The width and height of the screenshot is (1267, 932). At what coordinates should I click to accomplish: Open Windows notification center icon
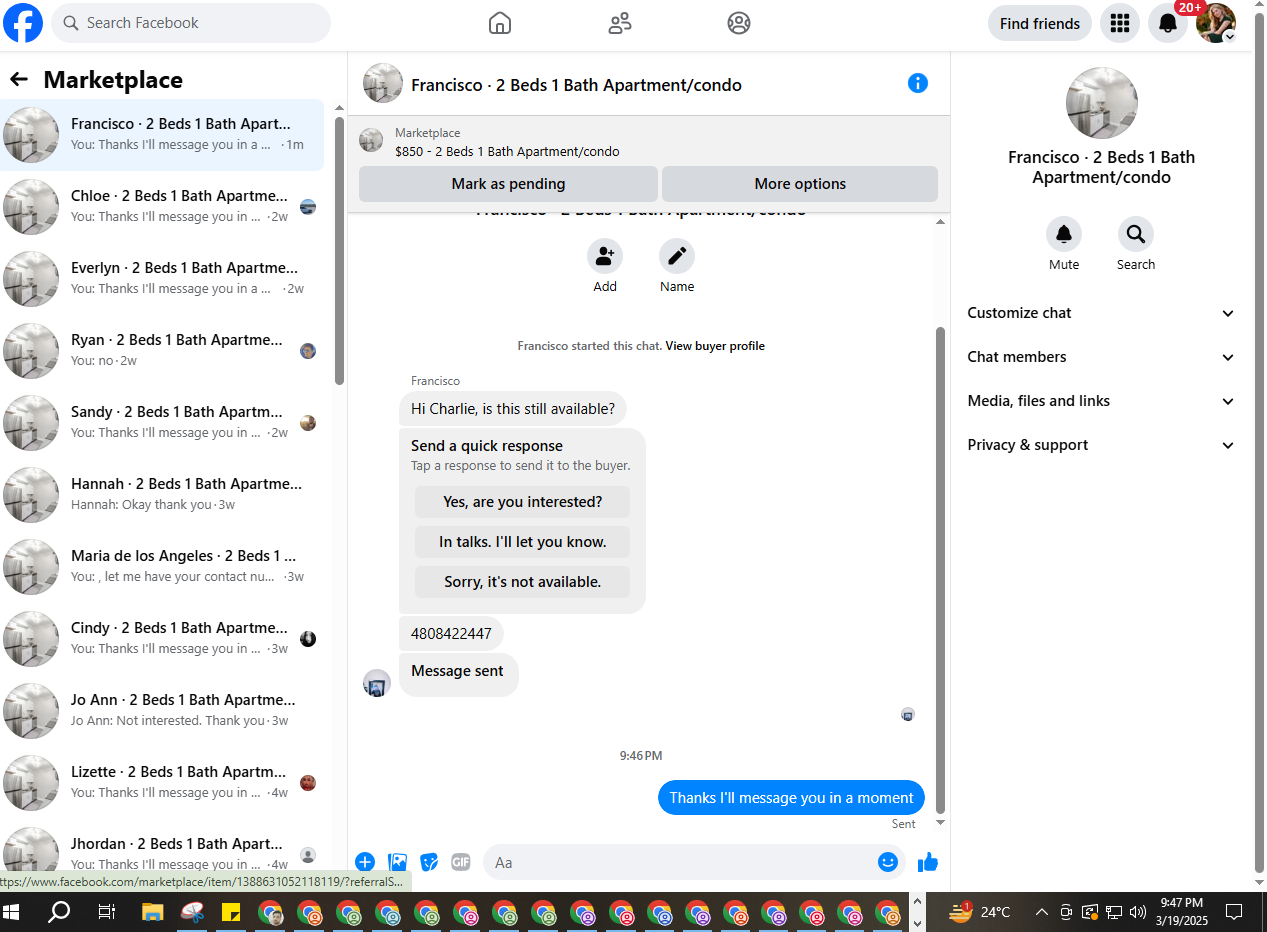click(x=1234, y=912)
